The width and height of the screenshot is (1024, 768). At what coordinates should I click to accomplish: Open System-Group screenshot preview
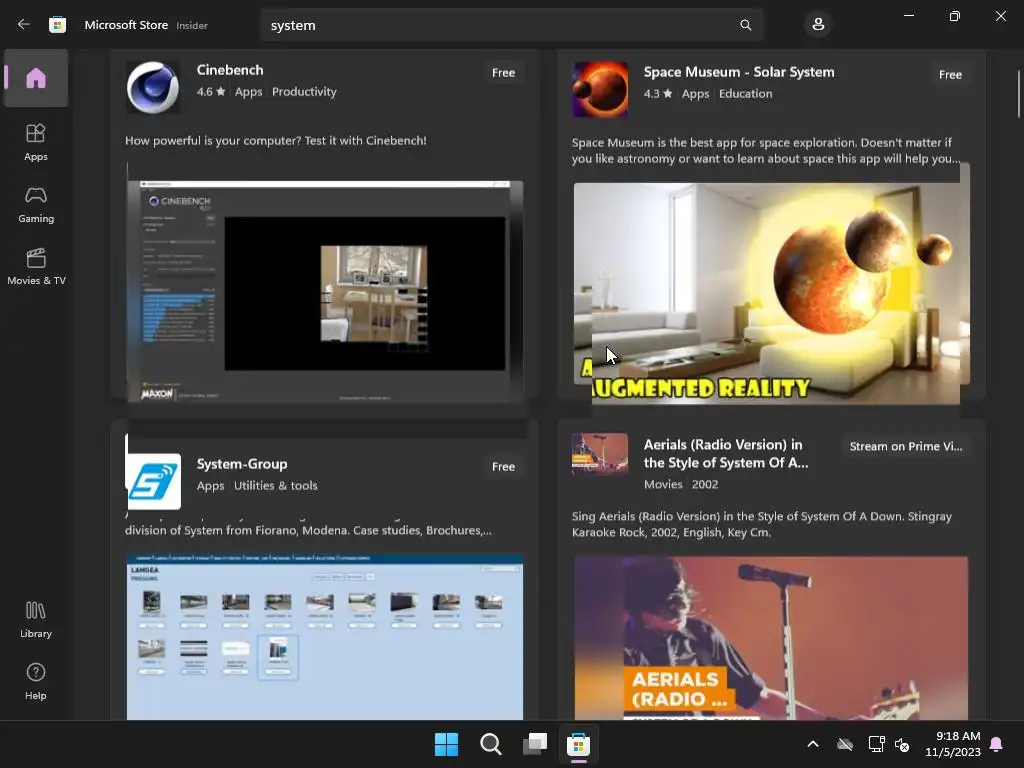325,637
